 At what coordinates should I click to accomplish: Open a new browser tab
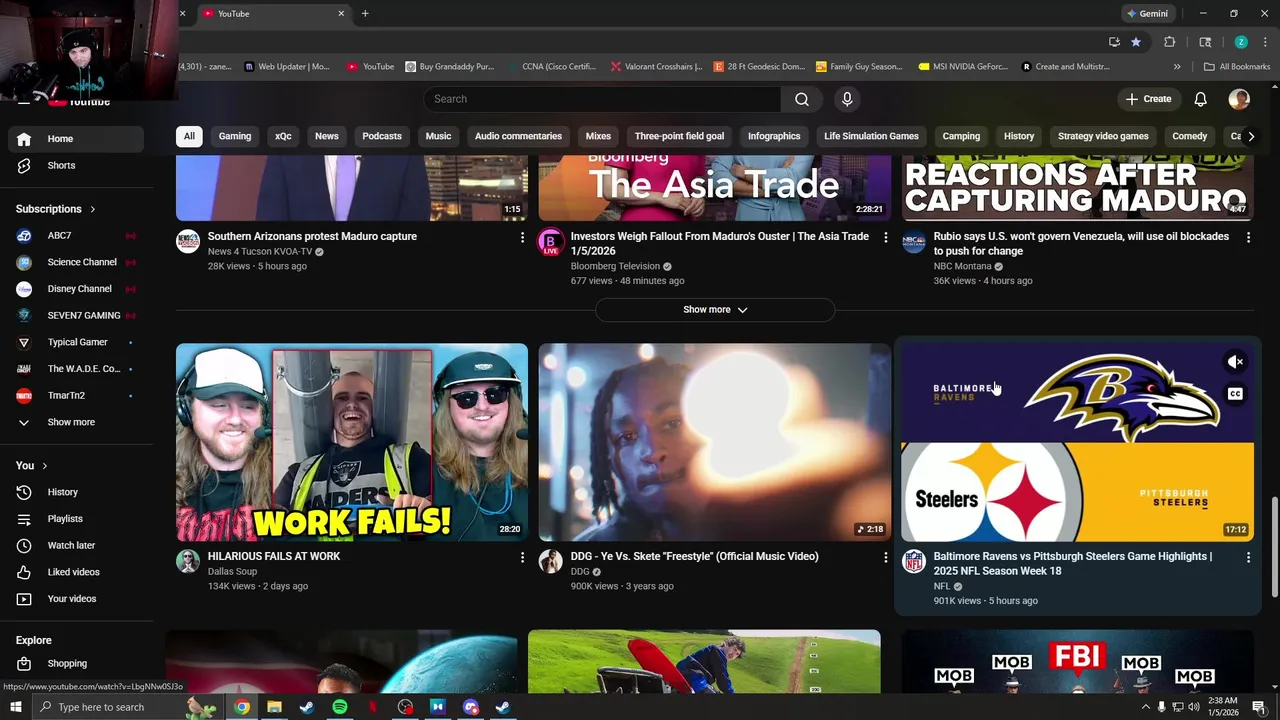click(365, 14)
